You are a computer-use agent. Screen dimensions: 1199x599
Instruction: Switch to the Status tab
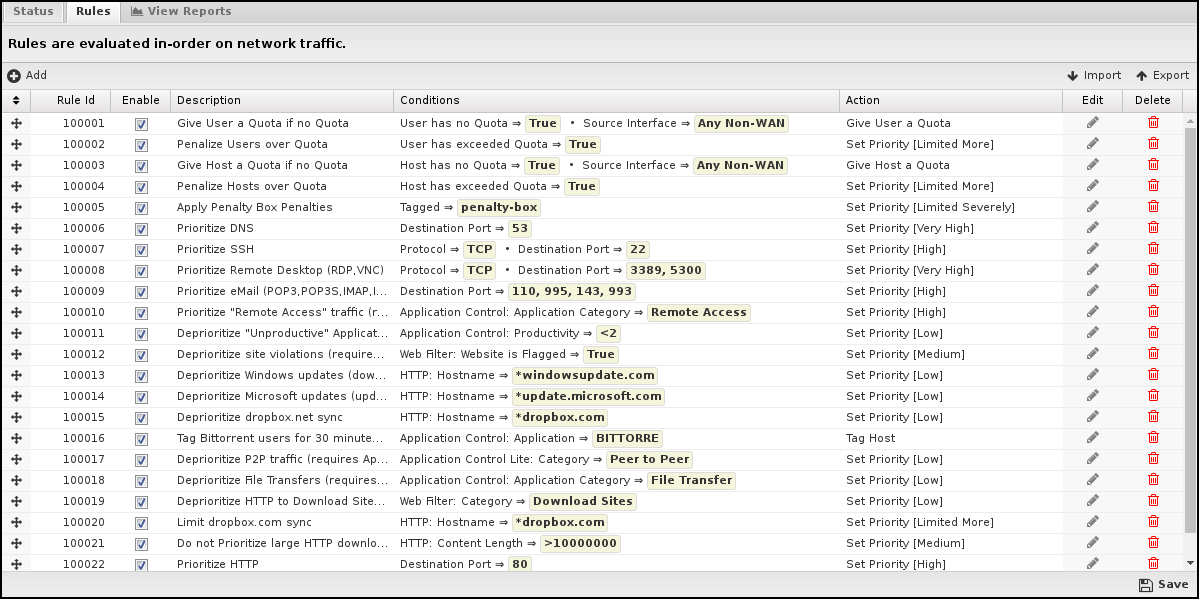[x=34, y=11]
